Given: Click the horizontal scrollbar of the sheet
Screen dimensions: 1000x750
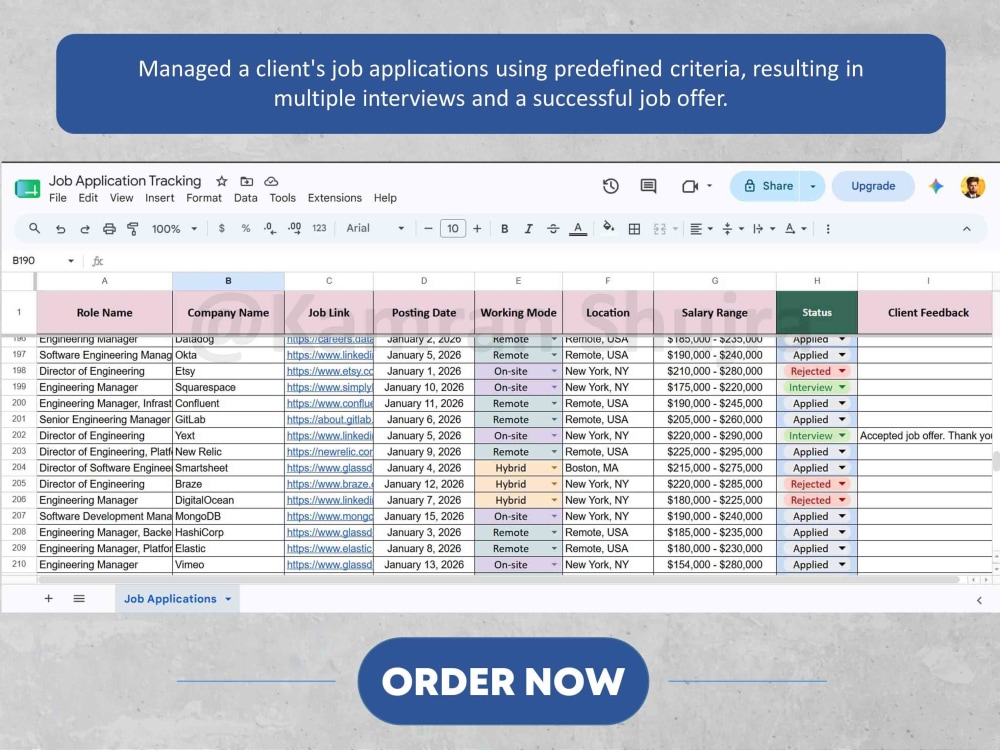Looking at the screenshot, I should click(x=499, y=580).
